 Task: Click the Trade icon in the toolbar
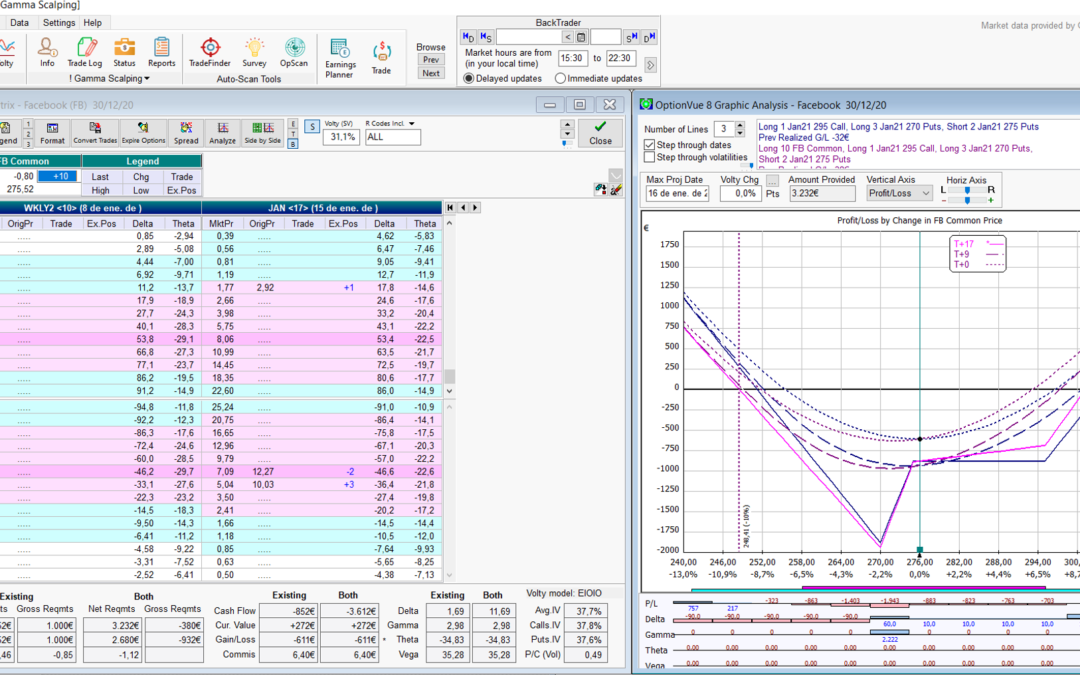click(x=381, y=58)
